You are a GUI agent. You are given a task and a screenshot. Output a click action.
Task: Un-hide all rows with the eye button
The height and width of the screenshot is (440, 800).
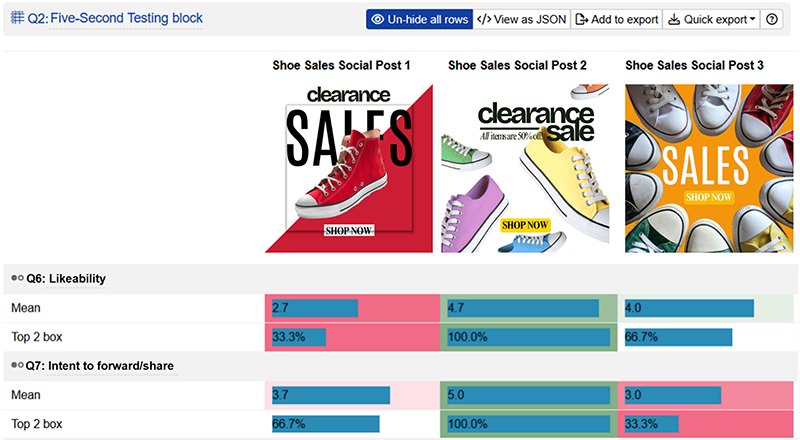tap(419, 19)
